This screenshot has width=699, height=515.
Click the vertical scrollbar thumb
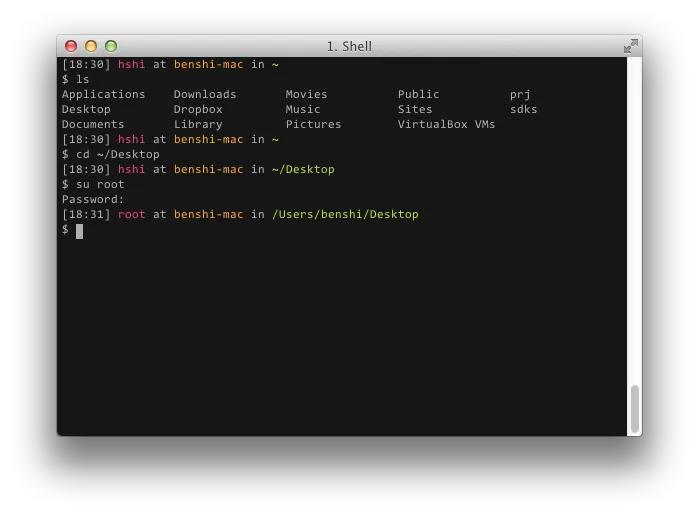pos(634,408)
